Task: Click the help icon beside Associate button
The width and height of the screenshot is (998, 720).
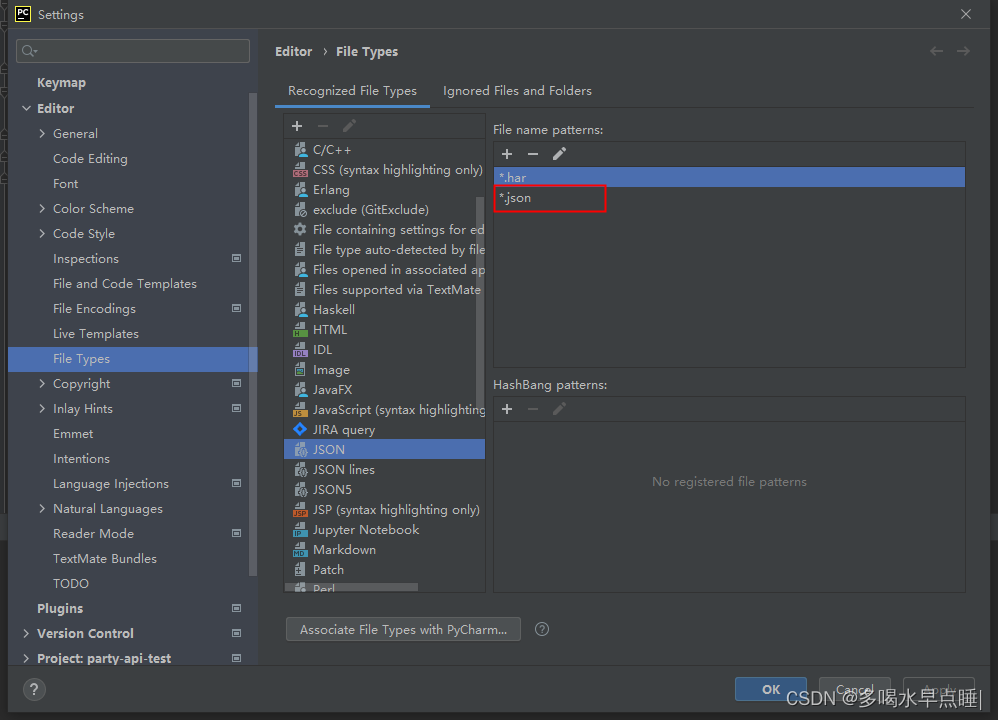Action: tap(541, 629)
